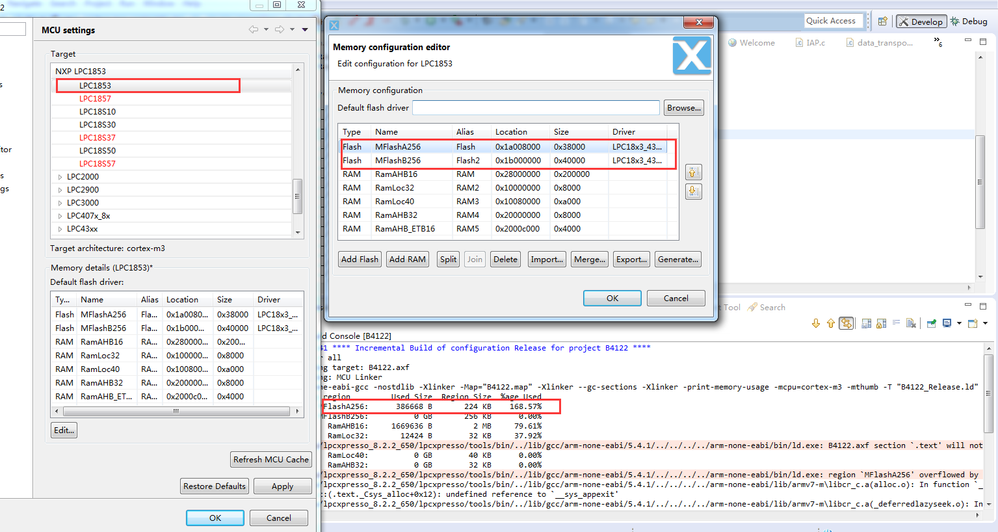Click the pin console icon
The height and width of the screenshot is (532, 998).
coord(931,323)
